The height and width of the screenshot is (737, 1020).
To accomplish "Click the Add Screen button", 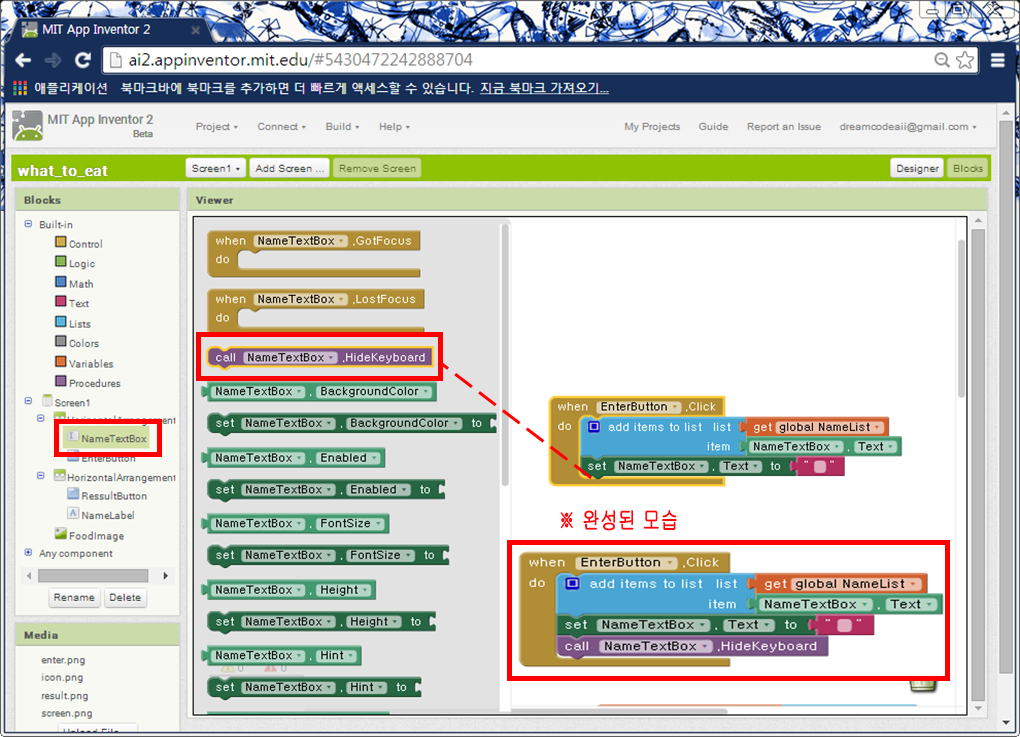I will point(289,168).
